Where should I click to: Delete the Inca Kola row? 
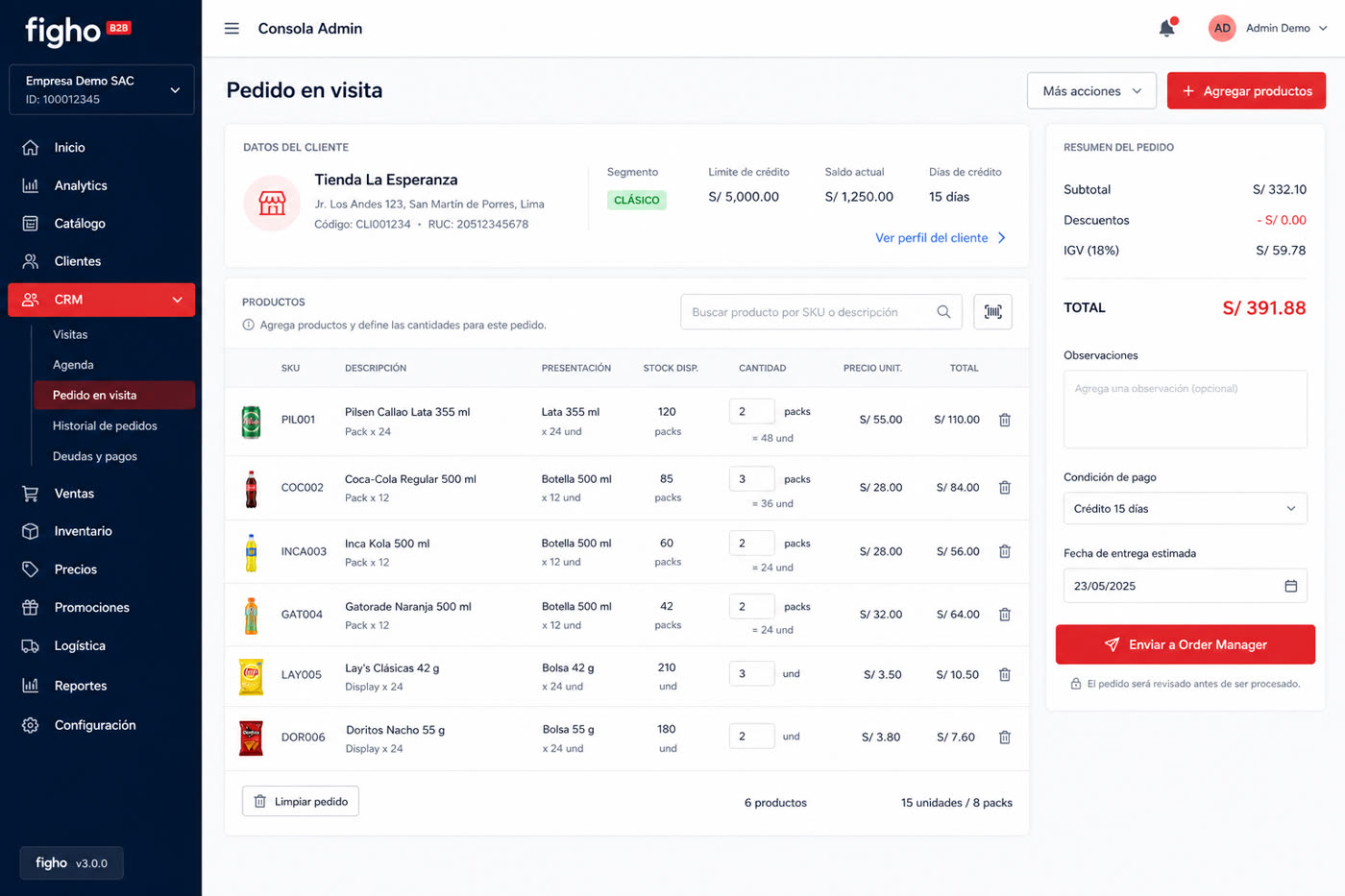tap(1005, 551)
